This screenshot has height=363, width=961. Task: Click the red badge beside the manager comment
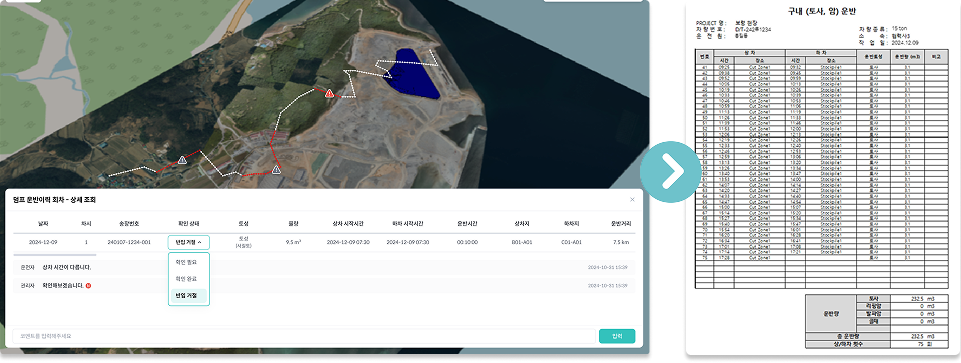89,286
